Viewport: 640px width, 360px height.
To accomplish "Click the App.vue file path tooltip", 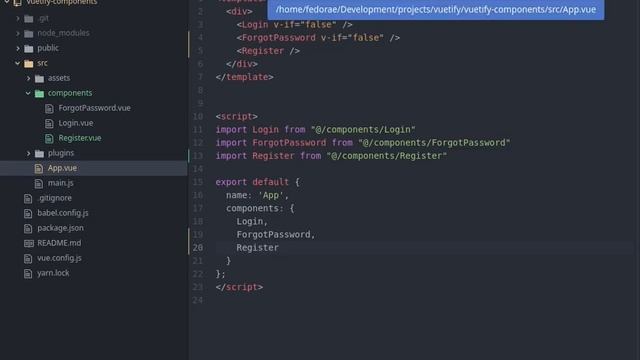I will coord(436,9).
